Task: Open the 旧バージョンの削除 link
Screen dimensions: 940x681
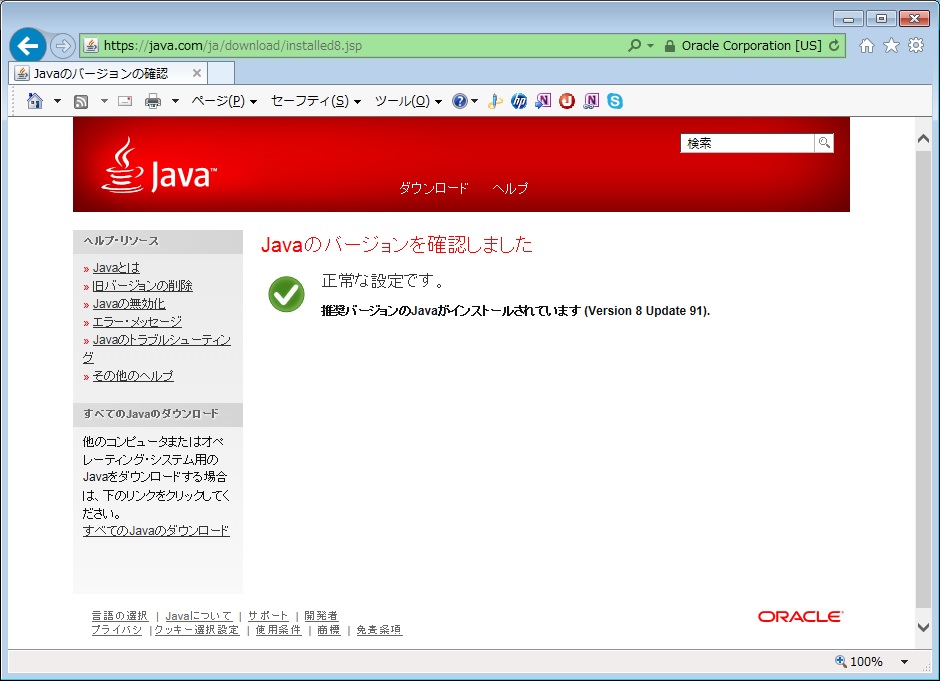Action: 142,286
